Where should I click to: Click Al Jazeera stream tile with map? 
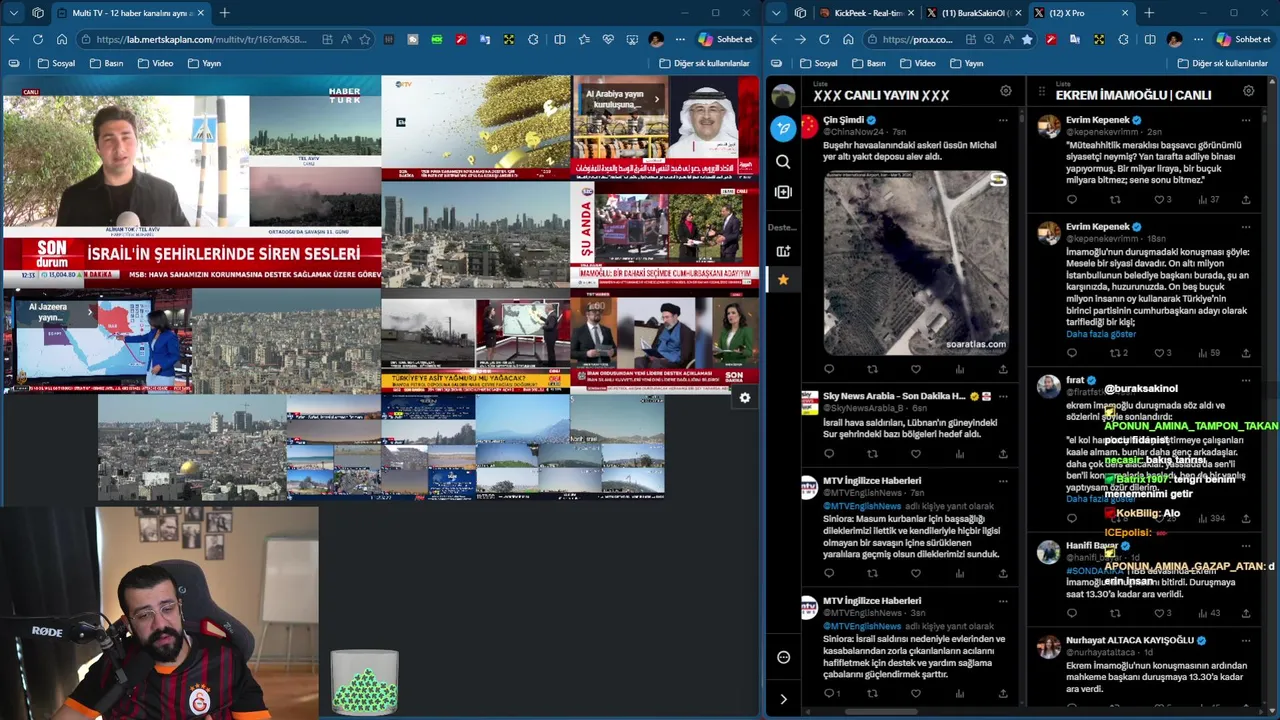tap(96, 341)
